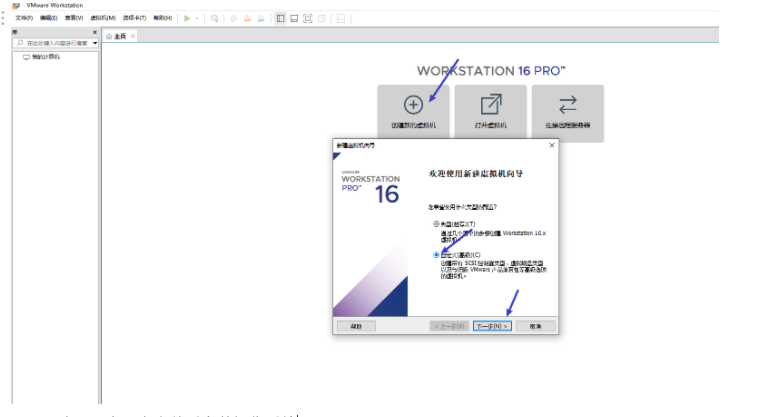Click the Open Virtual Machine tile
The height and width of the screenshot is (417, 778).
point(490,109)
